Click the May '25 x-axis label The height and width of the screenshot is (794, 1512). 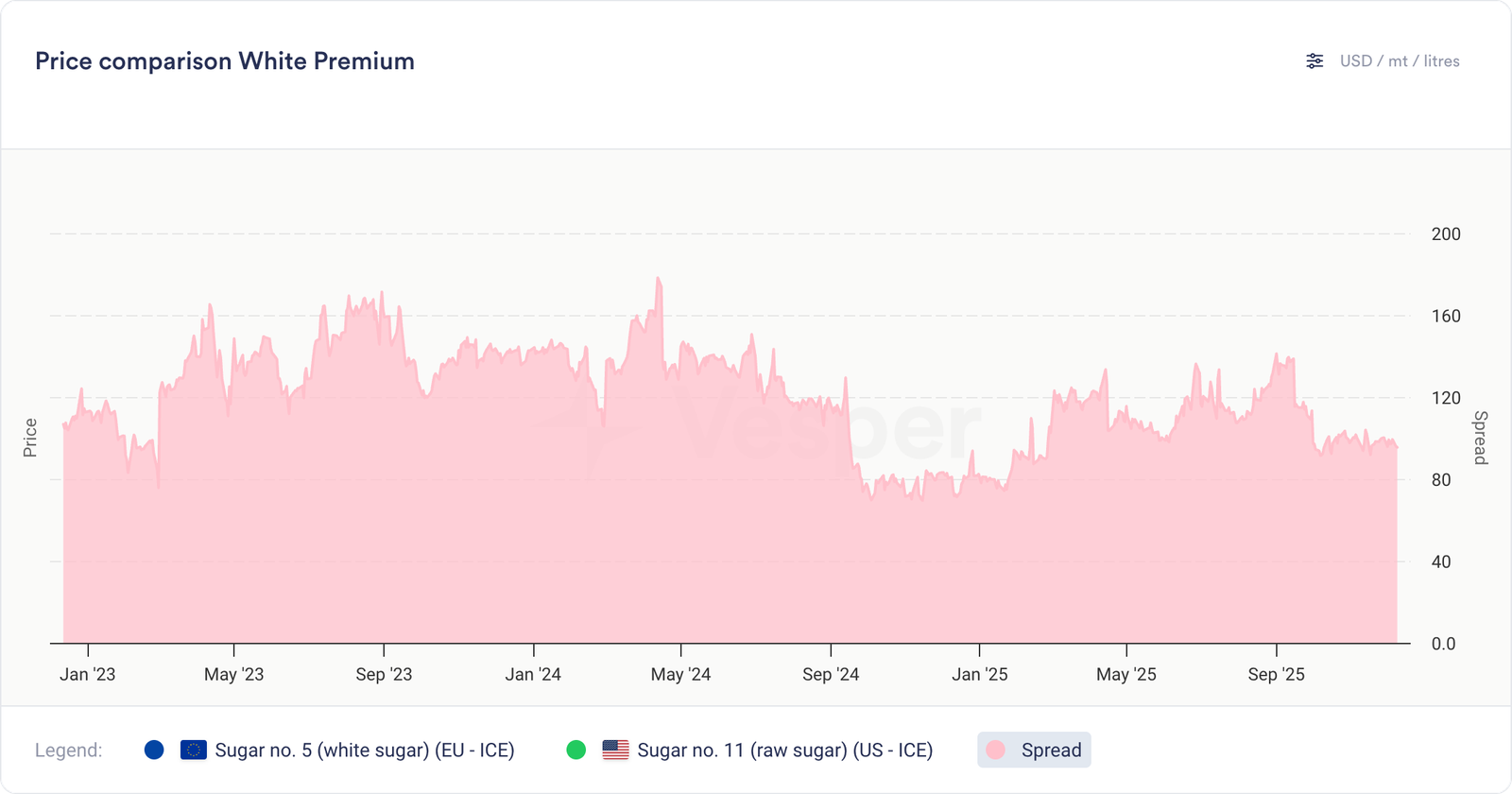click(x=1125, y=675)
